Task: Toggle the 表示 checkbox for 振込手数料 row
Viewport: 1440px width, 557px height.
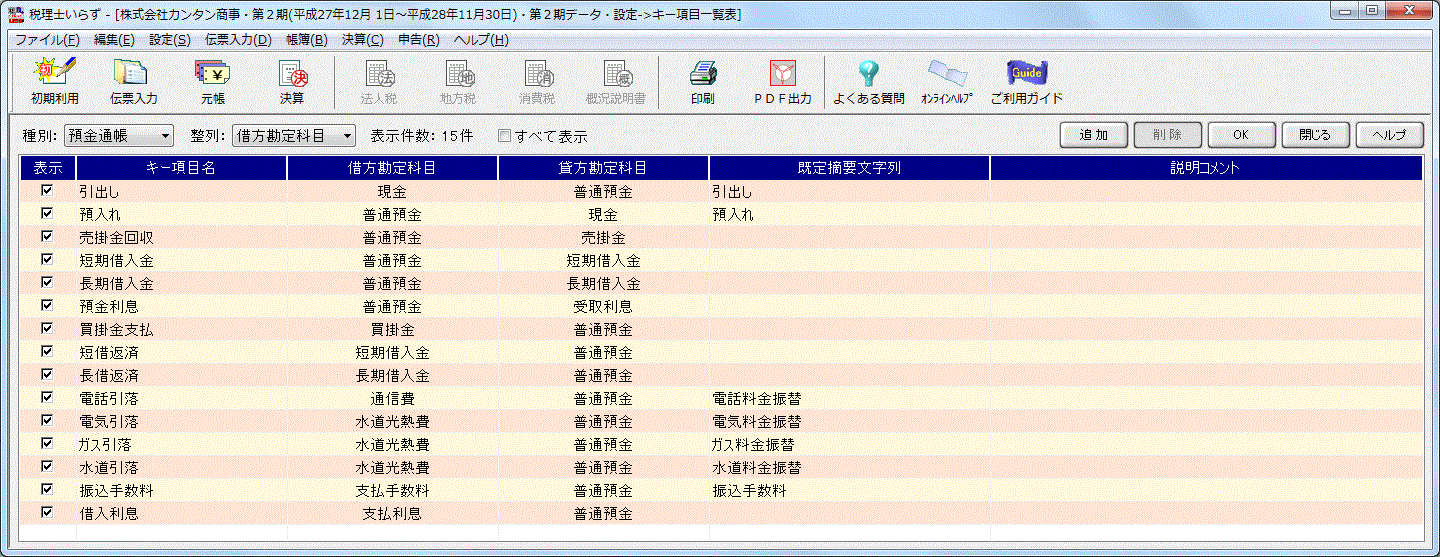Action: [x=47, y=490]
